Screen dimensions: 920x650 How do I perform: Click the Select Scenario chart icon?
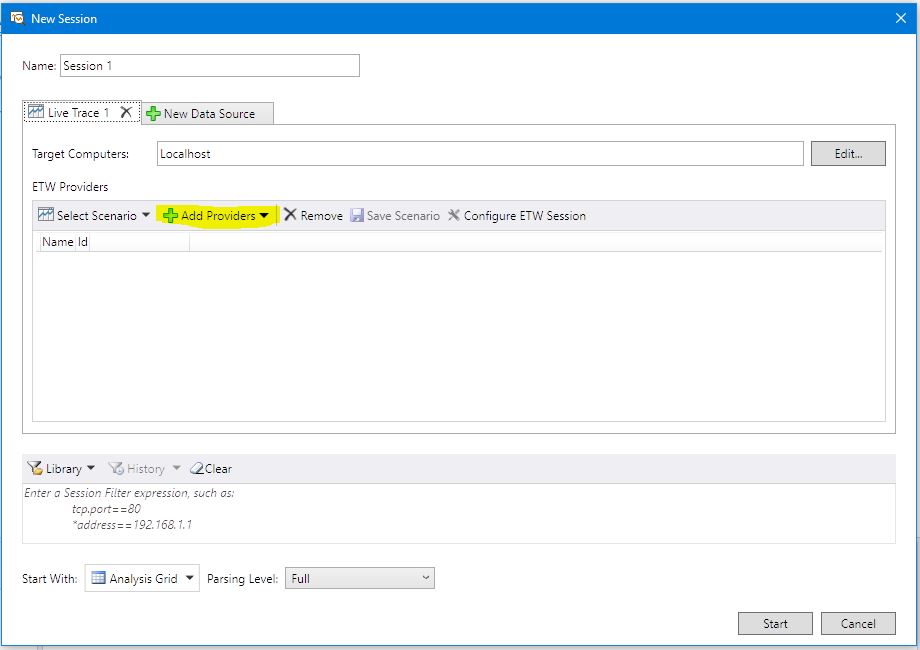click(x=45, y=215)
